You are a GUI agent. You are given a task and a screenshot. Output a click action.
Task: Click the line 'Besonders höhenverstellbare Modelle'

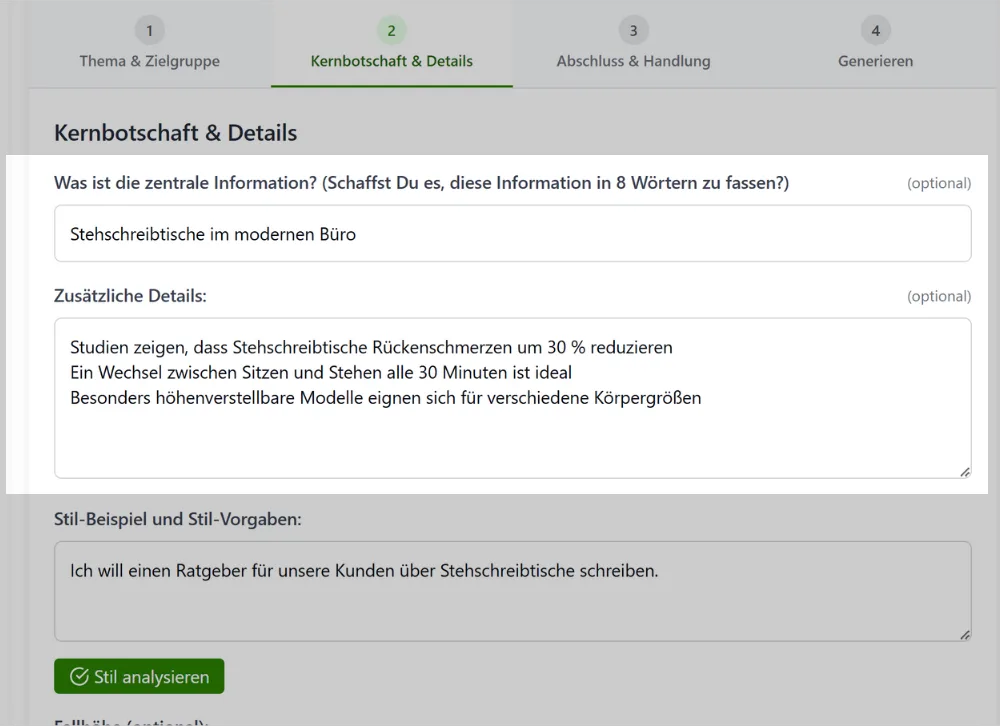(x=385, y=398)
